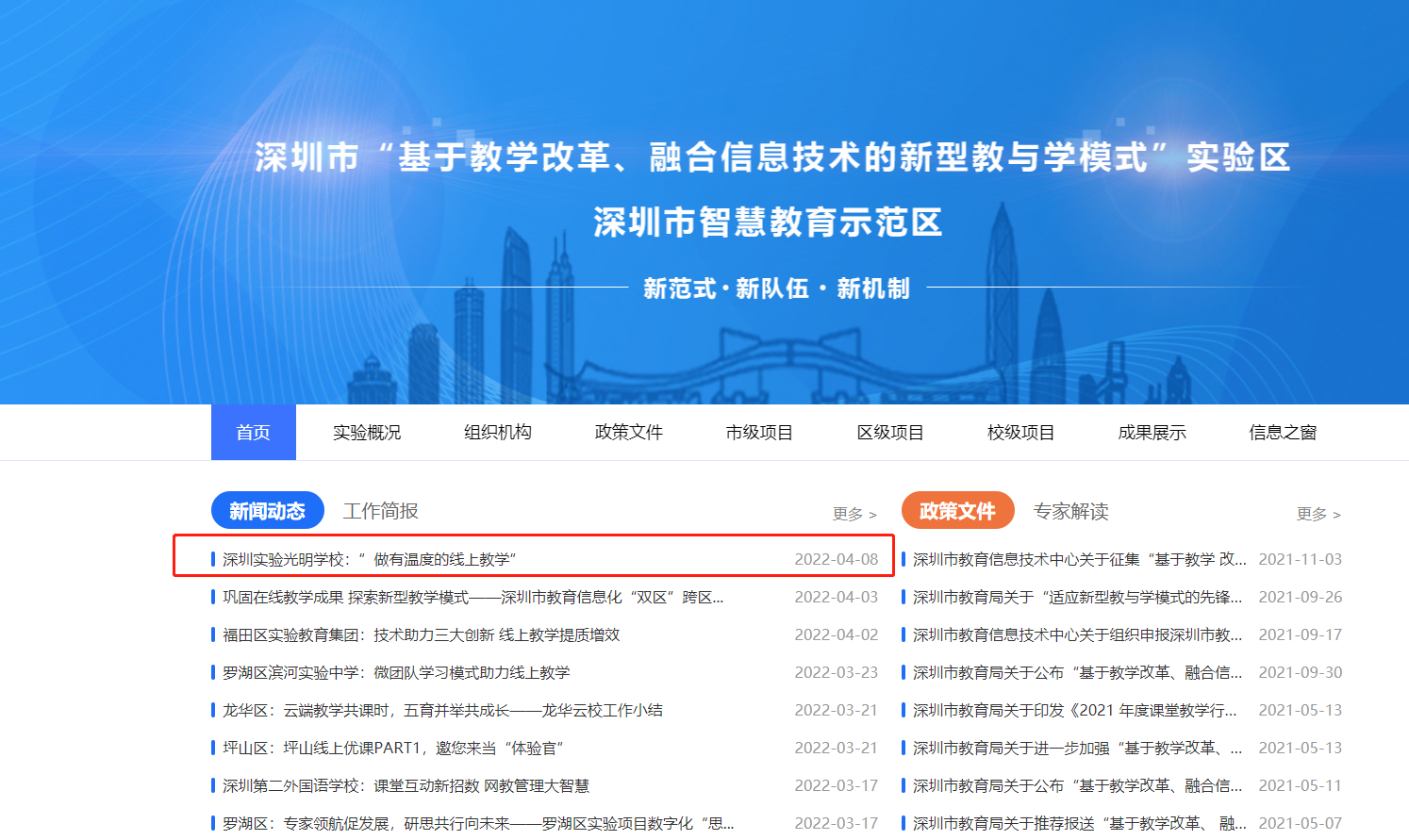Open 福田区实验教育集团 news article
This screenshot has height=840, width=1409.
tap(421, 635)
